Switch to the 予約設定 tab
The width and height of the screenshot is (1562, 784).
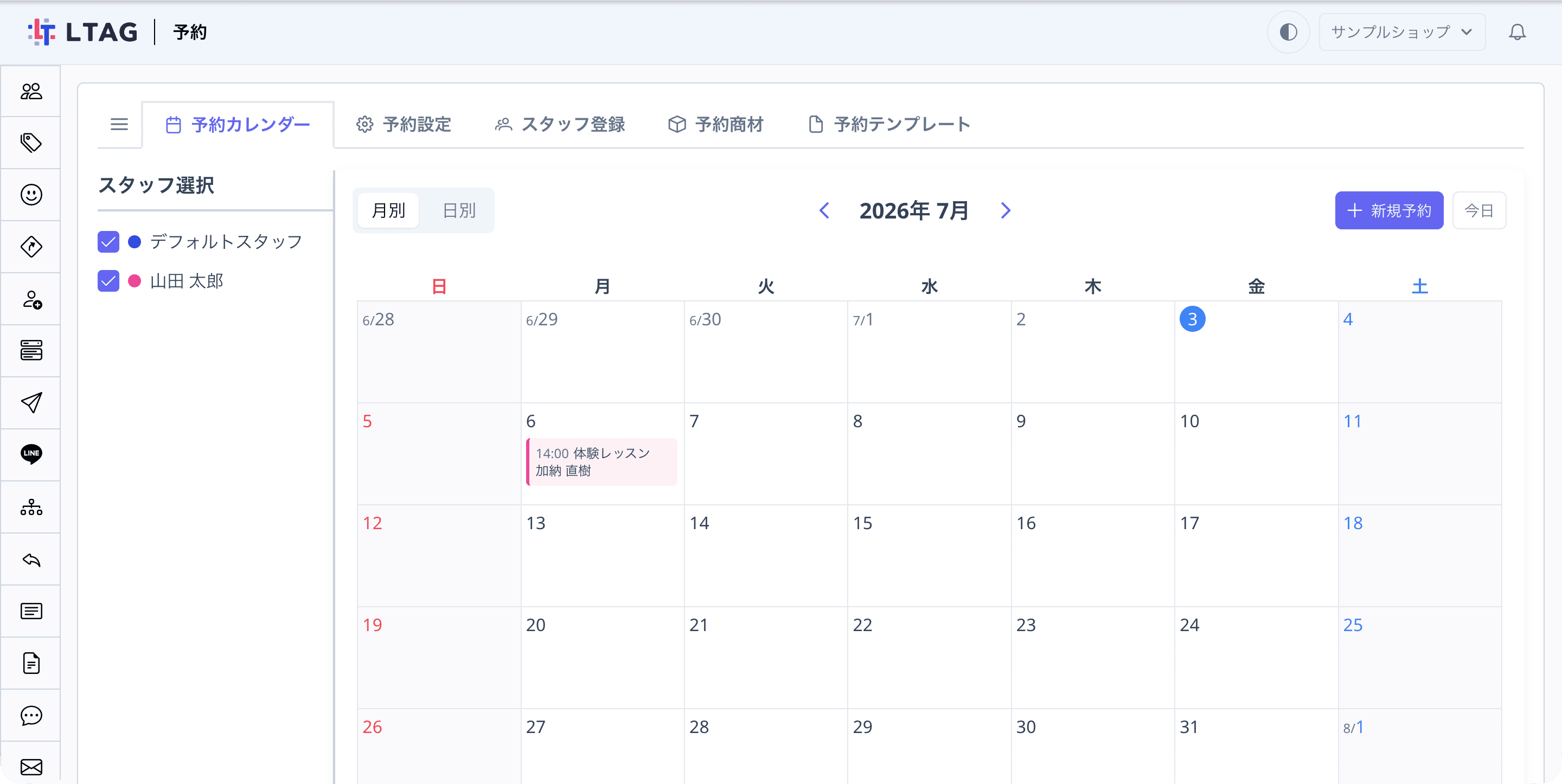click(x=404, y=124)
